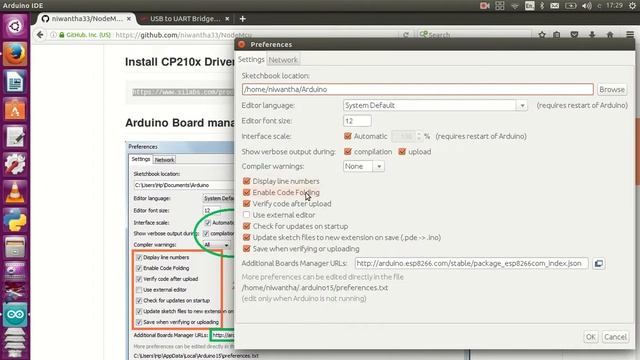
Task: Enable Use external editor checkbox
Action: (247, 215)
